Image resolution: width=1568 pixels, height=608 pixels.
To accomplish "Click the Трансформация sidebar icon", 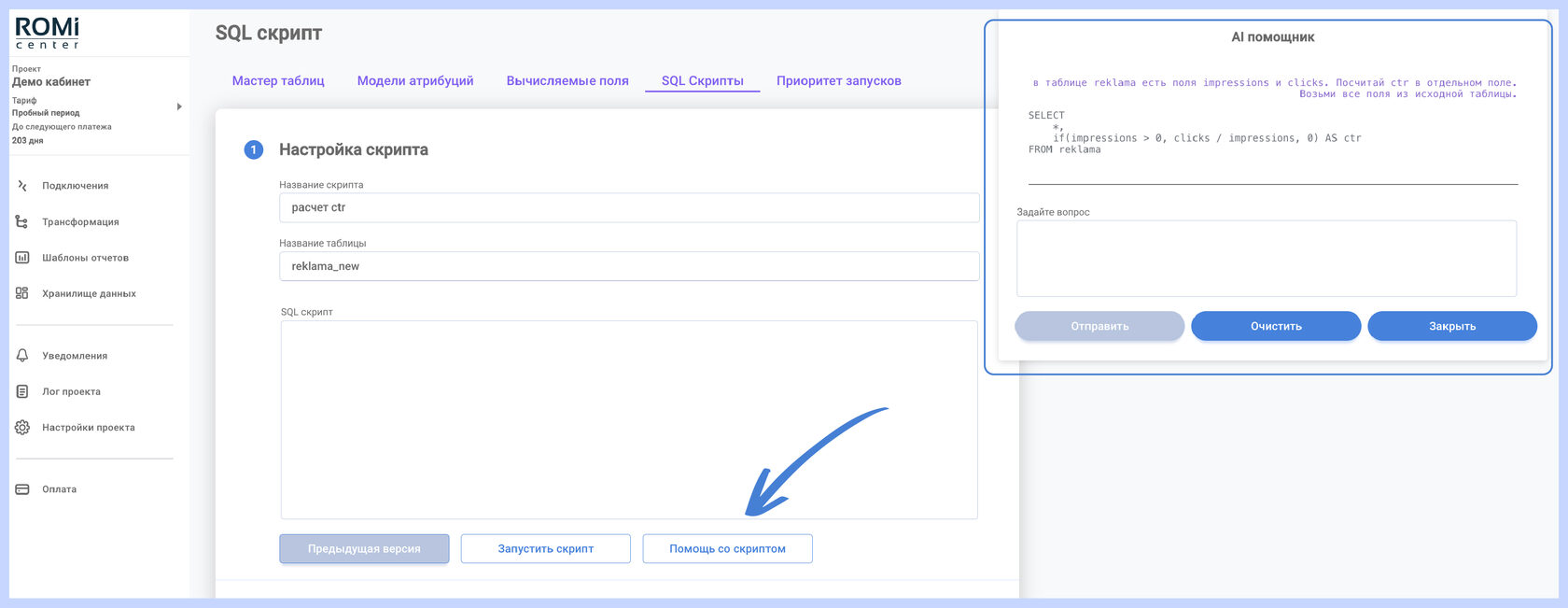I will tap(22, 221).
